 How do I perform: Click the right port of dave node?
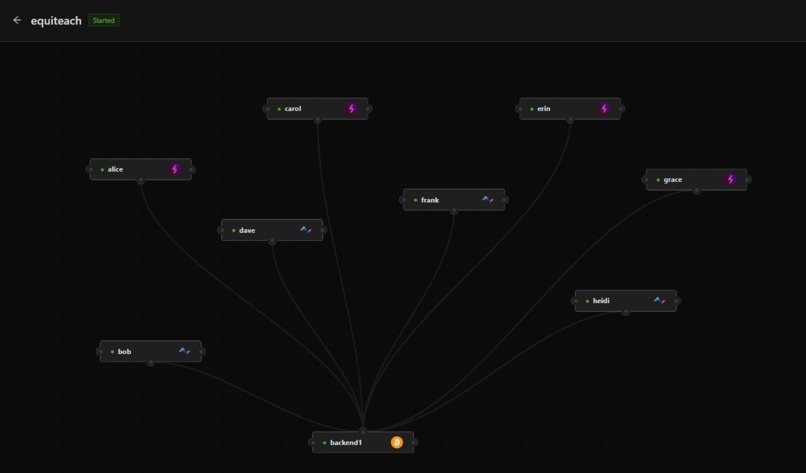(323, 230)
